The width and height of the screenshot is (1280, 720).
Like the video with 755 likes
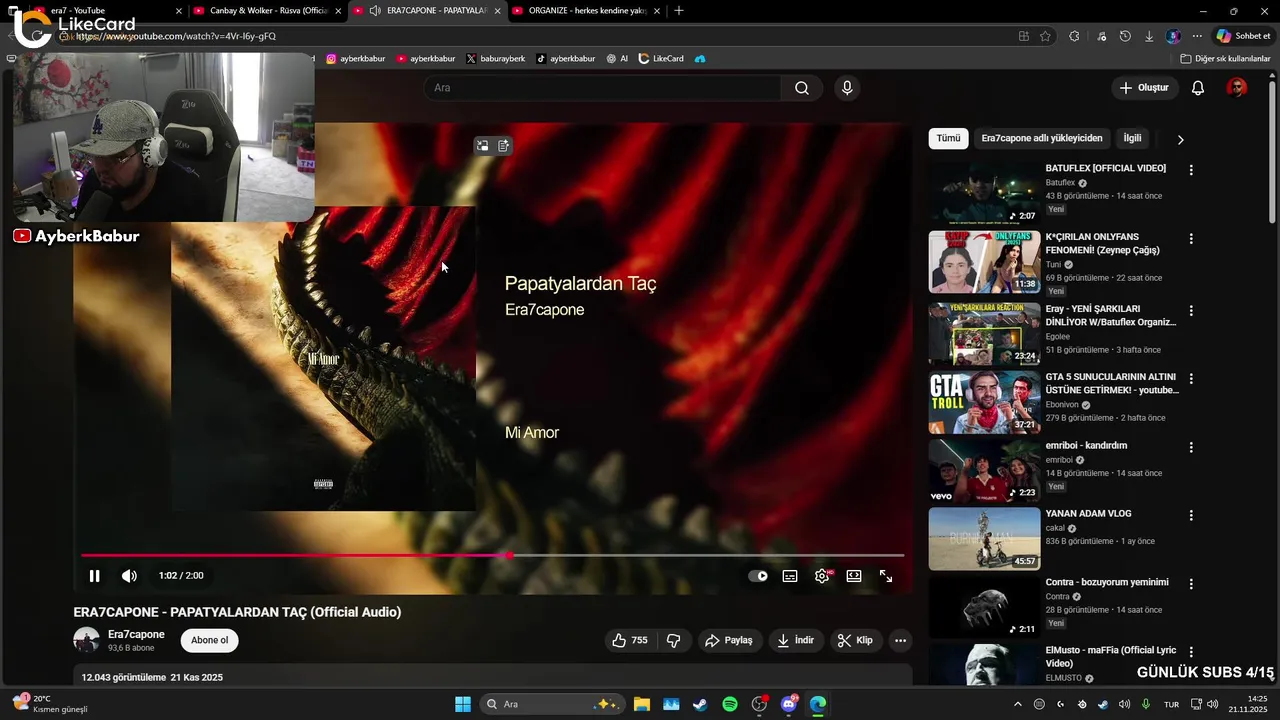[629, 640]
